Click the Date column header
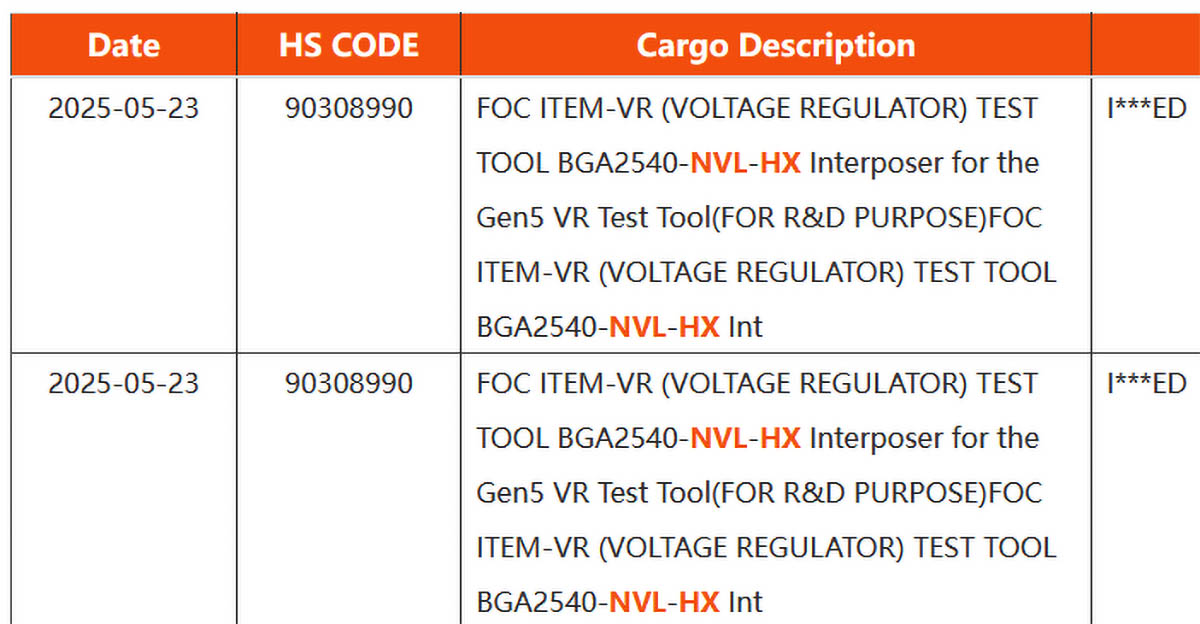1200x624 pixels. pyautogui.click(x=123, y=45)
